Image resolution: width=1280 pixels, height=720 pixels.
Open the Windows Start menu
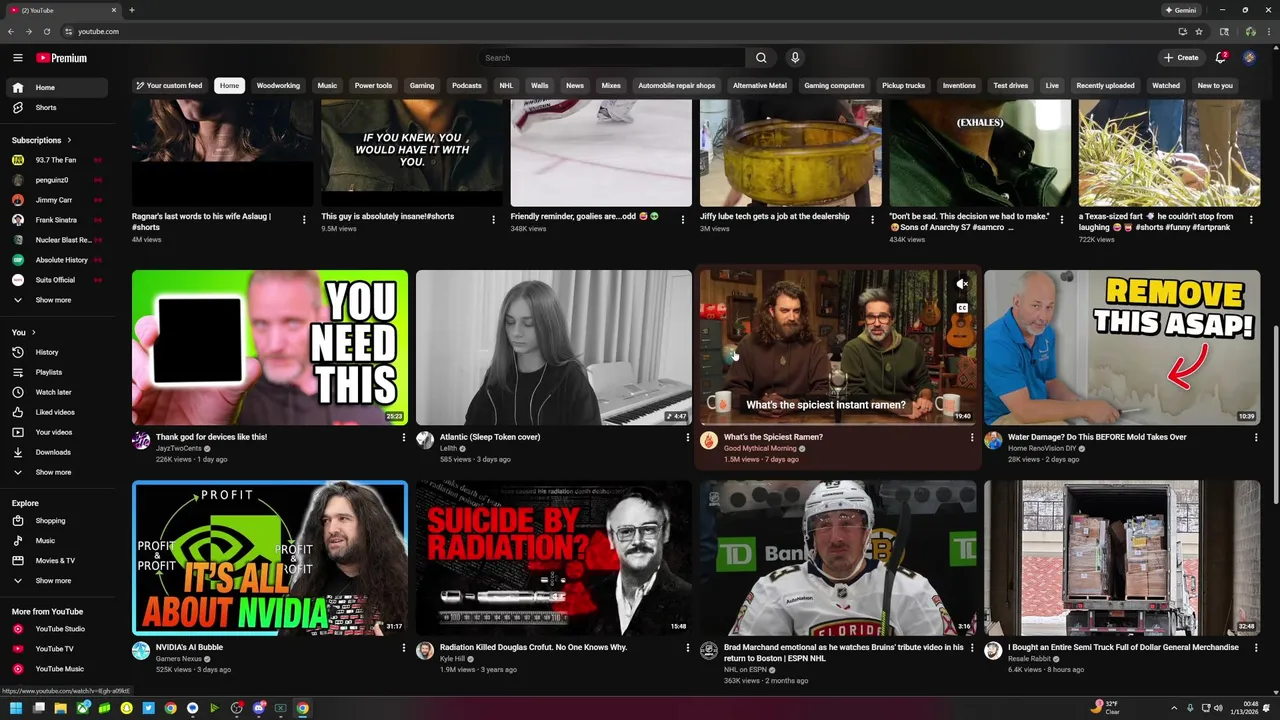pyautogui.click(x=16, y=709)
